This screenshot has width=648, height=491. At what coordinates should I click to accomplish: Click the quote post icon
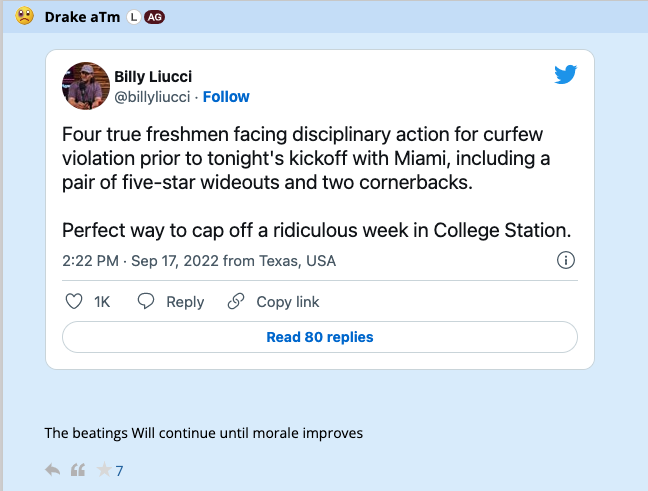click(78, 470)
